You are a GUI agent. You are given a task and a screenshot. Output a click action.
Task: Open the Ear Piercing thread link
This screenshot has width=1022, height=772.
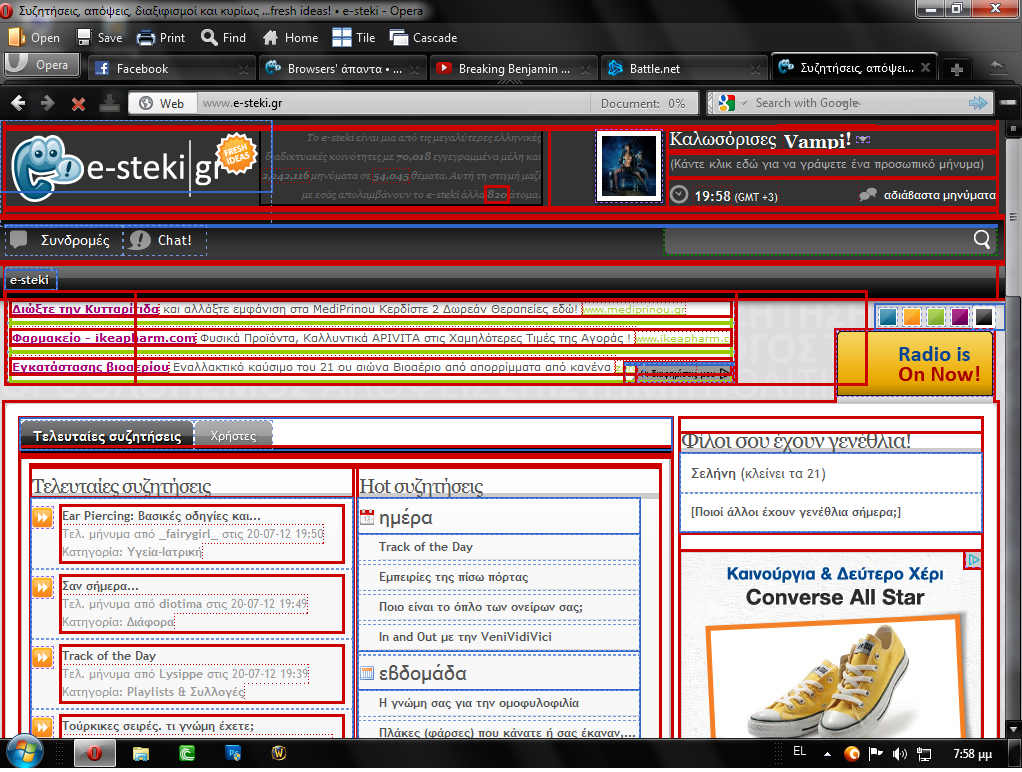point(161,516)
